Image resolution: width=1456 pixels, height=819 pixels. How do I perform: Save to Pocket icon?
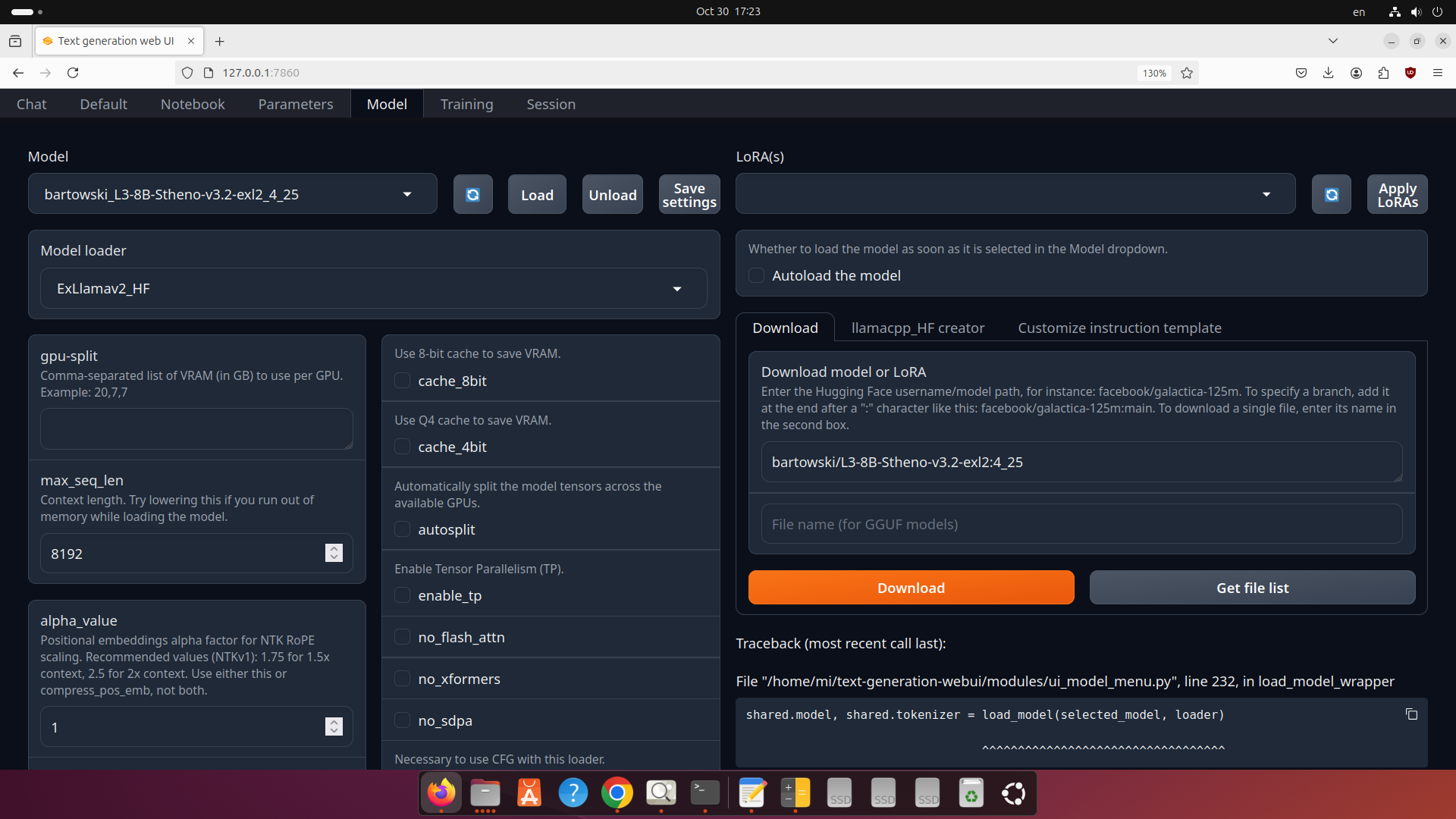(1301, 73)
